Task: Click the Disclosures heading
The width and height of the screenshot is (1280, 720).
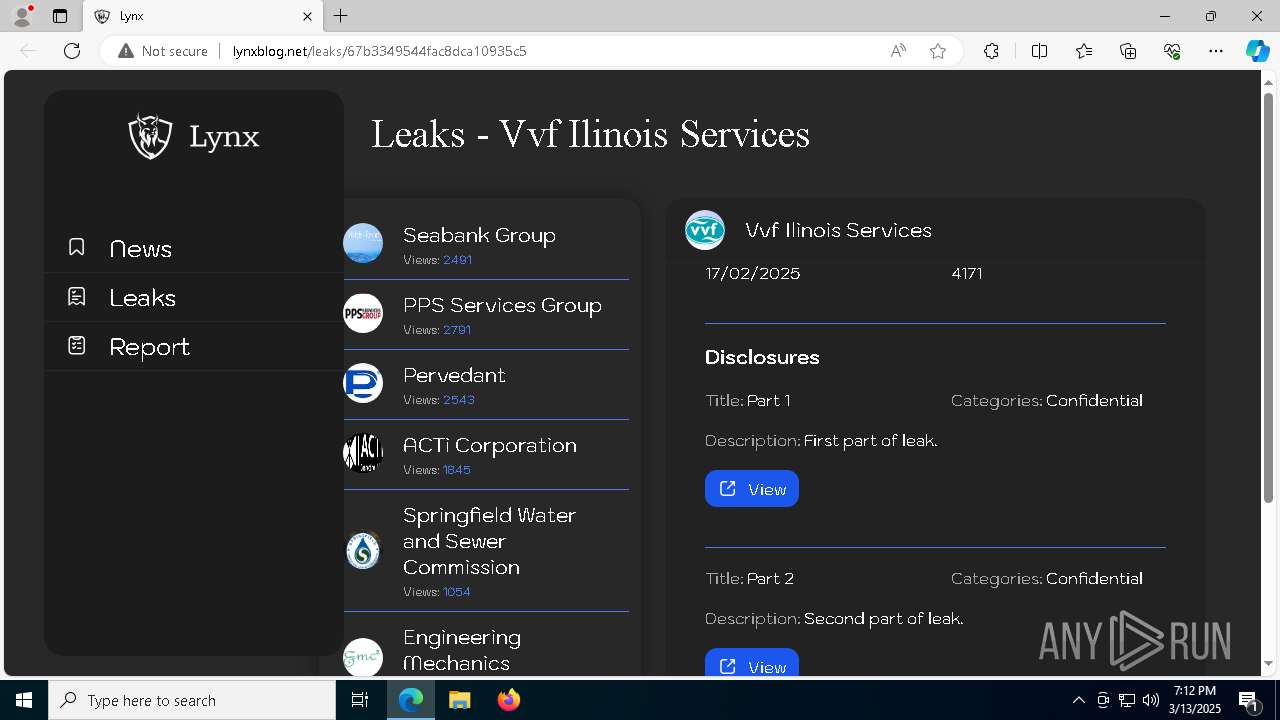Action: [762, 357]
